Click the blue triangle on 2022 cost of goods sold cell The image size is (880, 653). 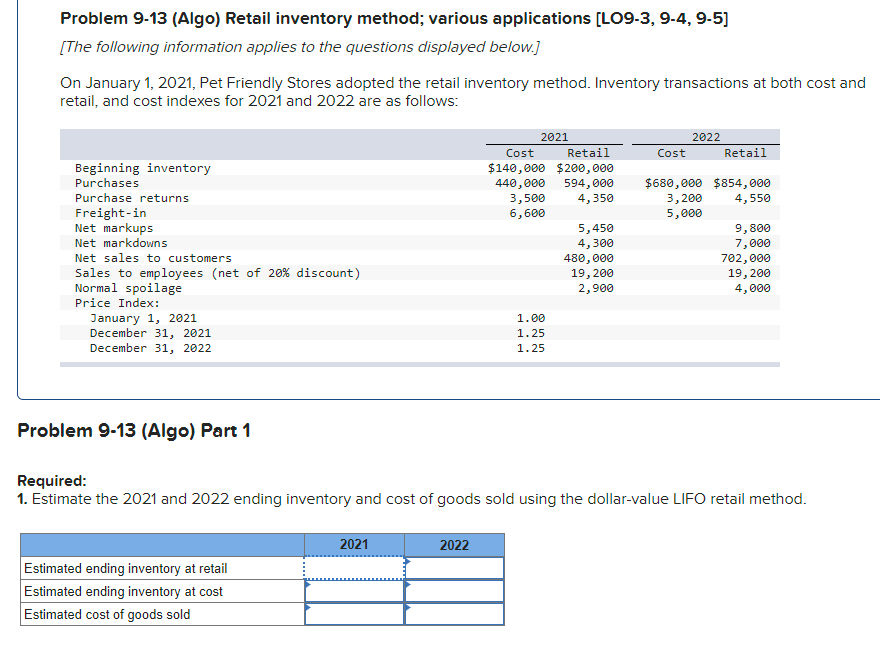(x=407, y=609)
